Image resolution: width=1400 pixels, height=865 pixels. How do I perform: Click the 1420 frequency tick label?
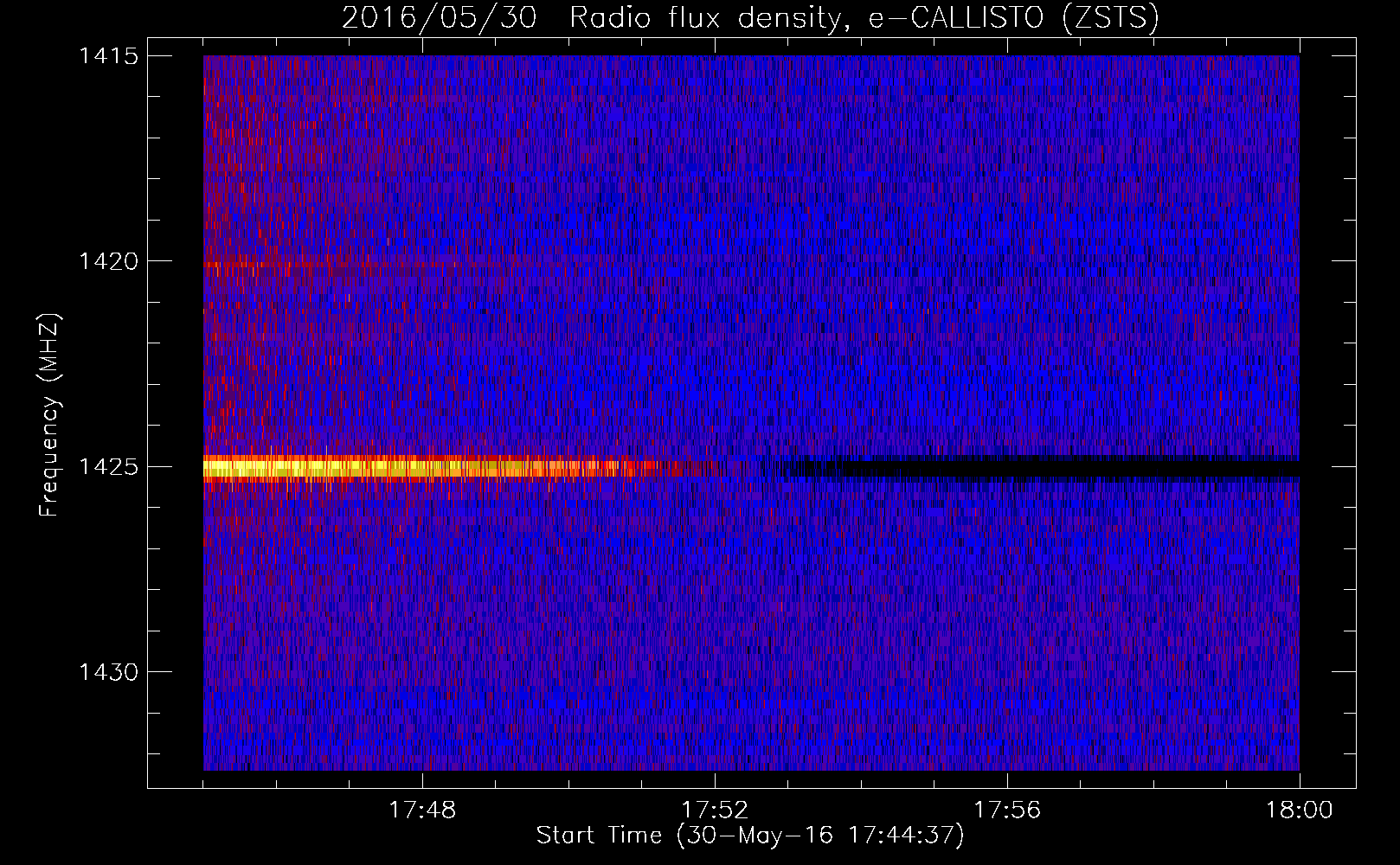tap(108, 261)
